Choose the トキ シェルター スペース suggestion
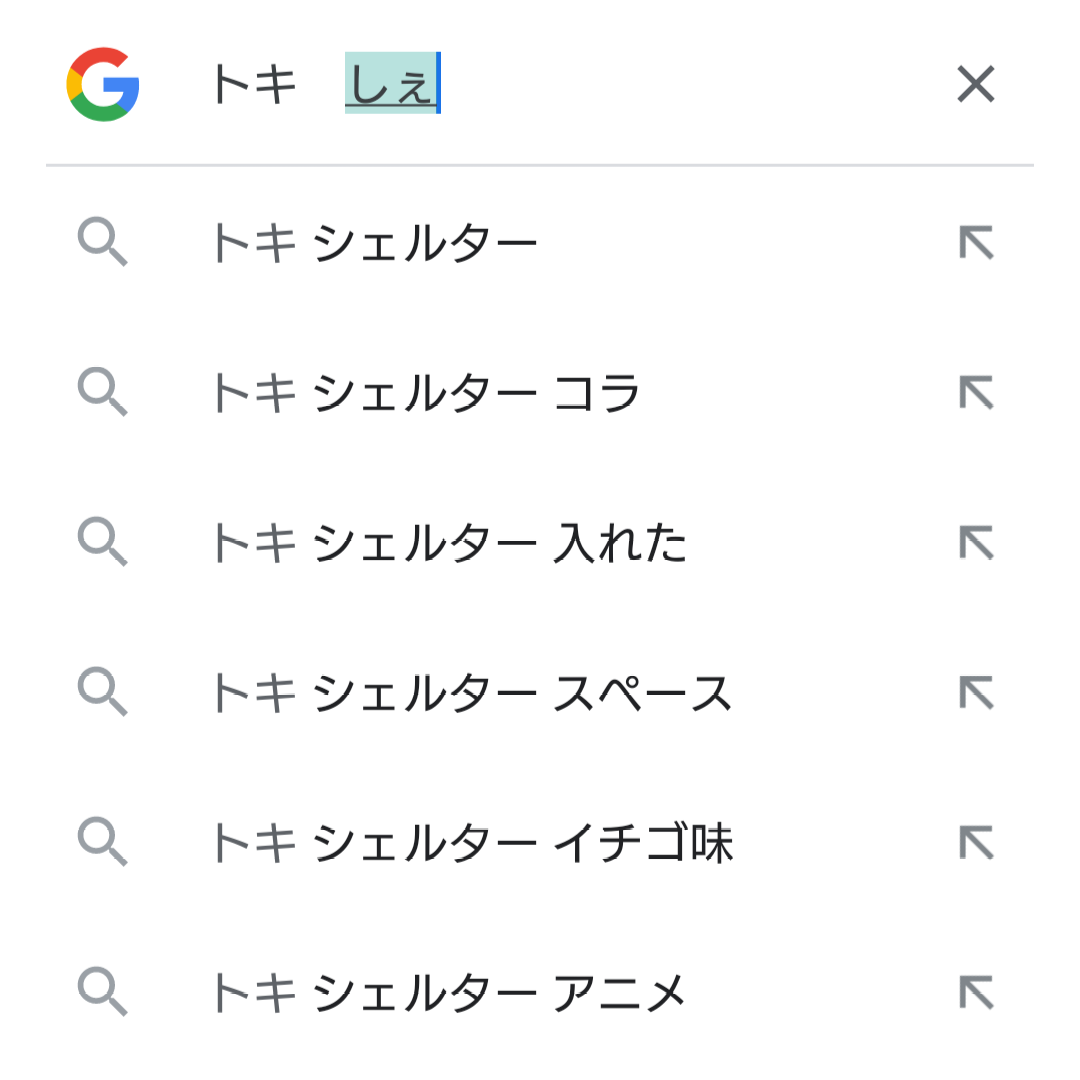 tap(472, 693)
